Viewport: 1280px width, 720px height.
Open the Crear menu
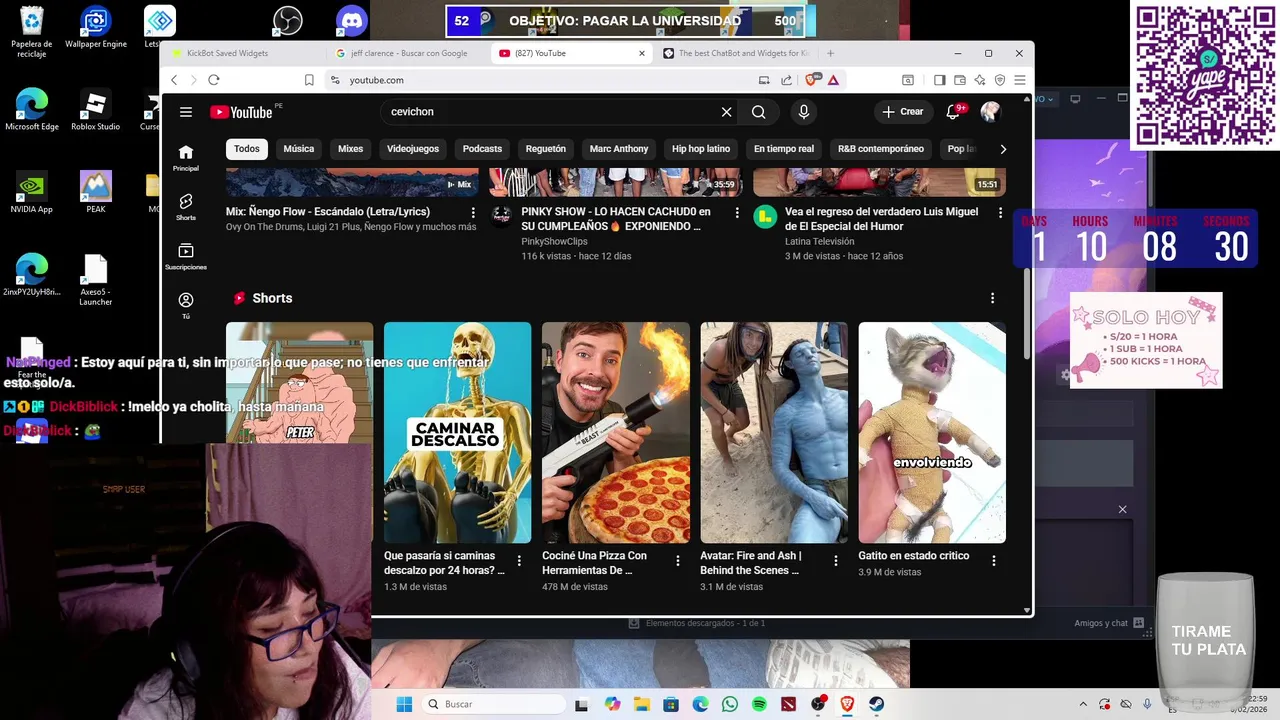pyautogui.click(x=903, y=112)
